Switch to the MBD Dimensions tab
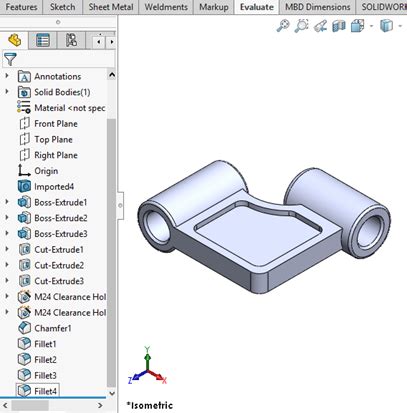Image resolution: width=407 pixels, height=413 pixels. coord(318,7)
